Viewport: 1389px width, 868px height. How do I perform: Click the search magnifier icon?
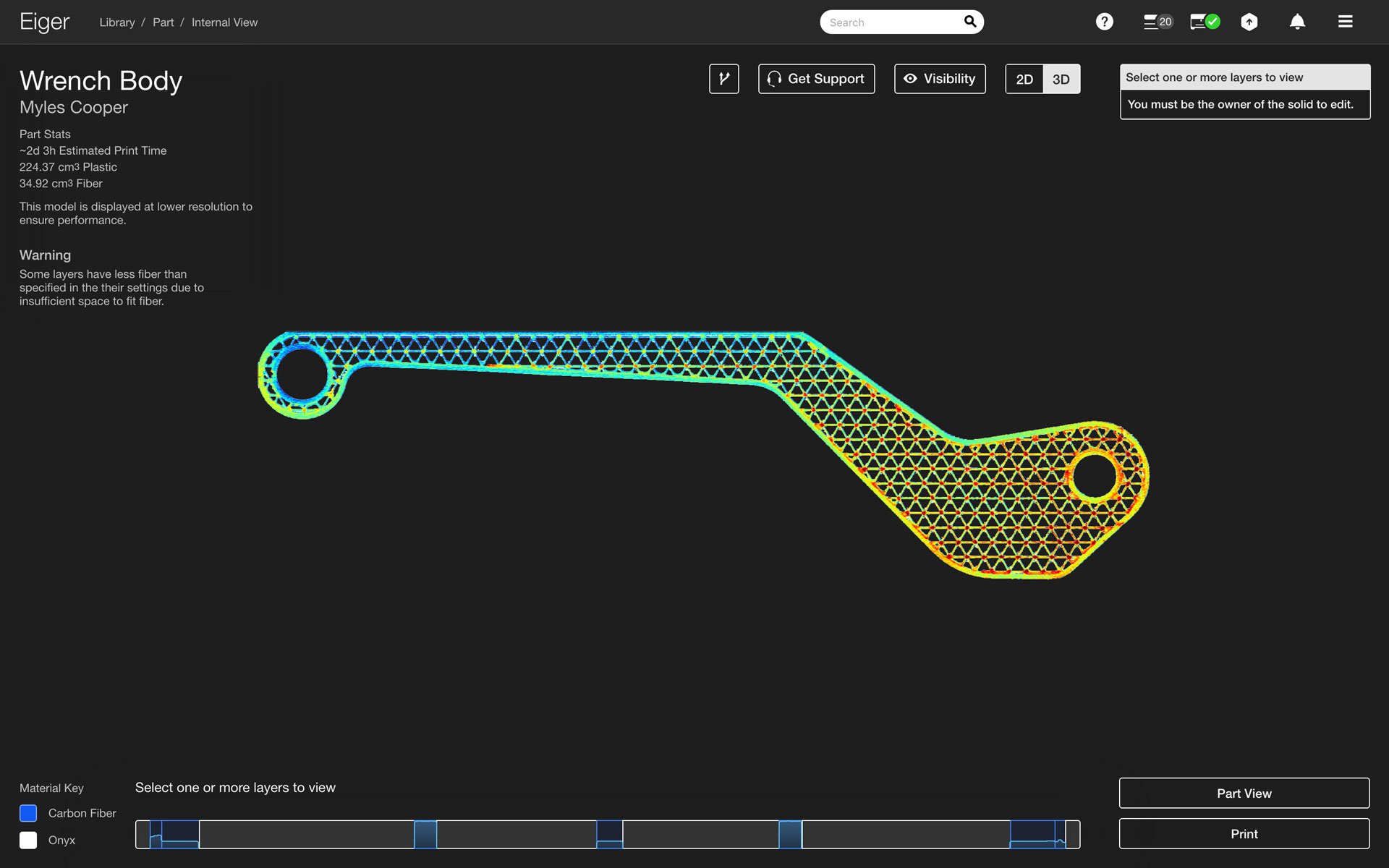pos(969,22)
